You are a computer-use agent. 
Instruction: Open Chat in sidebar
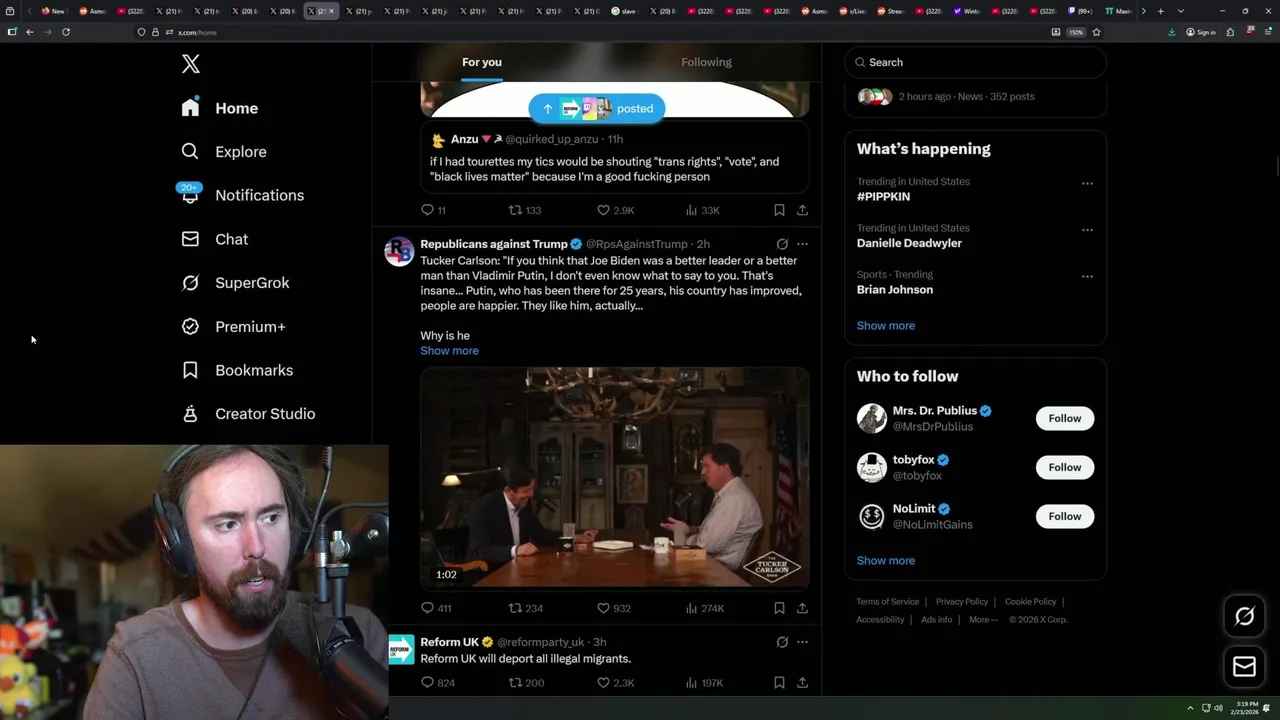[214, 239]
